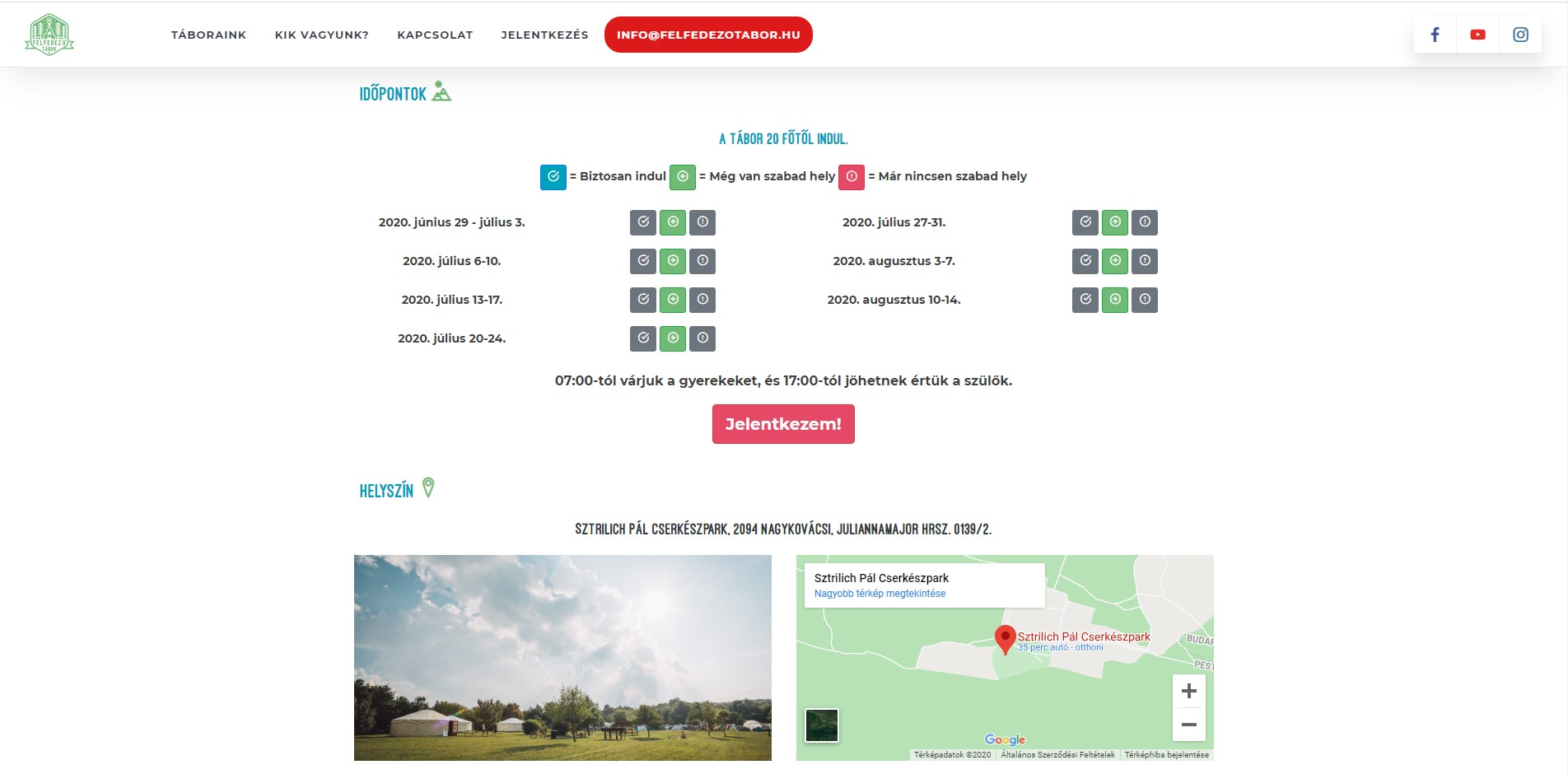
Task: Click checkmark icon for július 20-24
Action: click(x=643, y=338)
